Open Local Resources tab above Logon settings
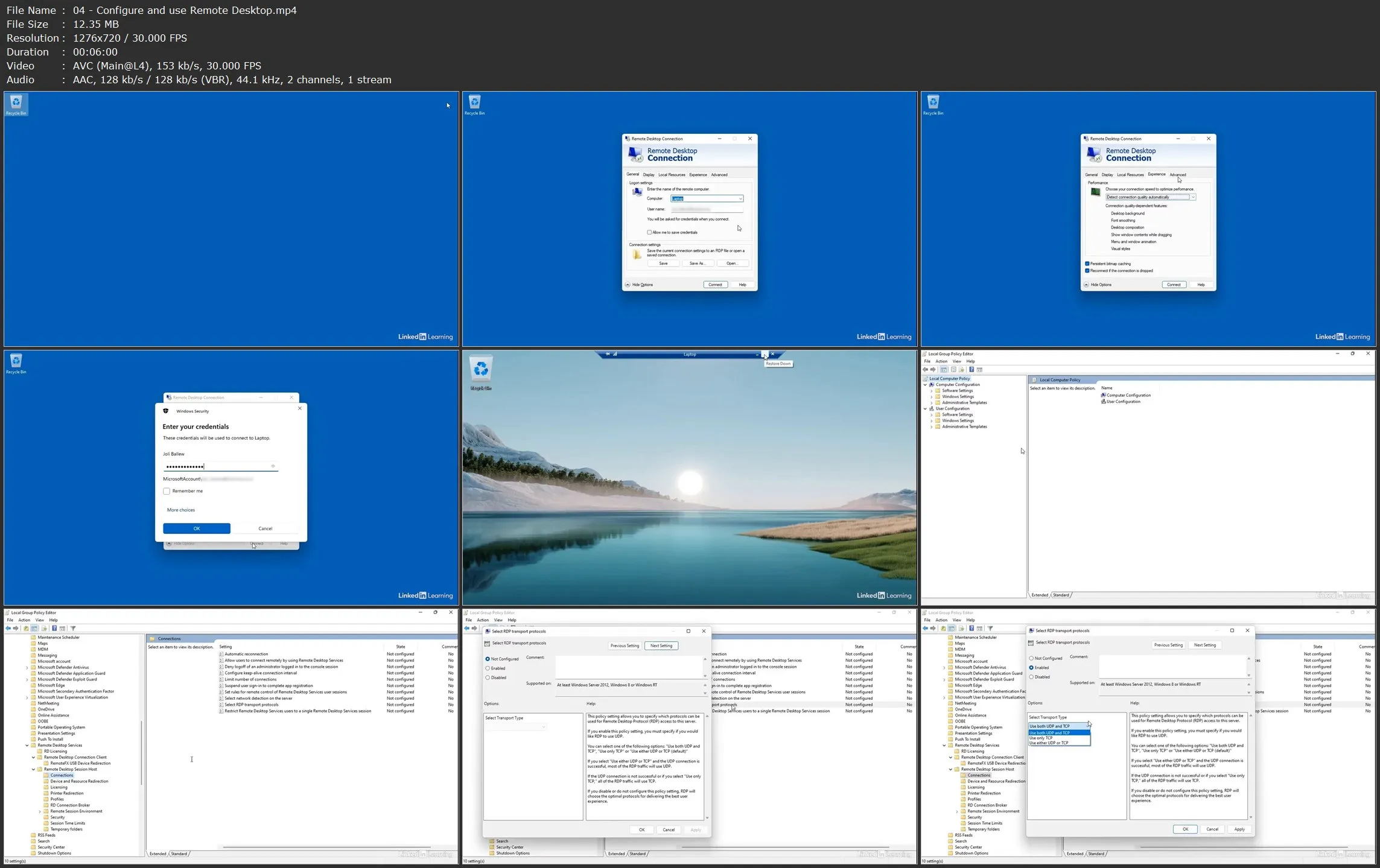Viewport: 1380px width, 868px height. pos(672,175)
